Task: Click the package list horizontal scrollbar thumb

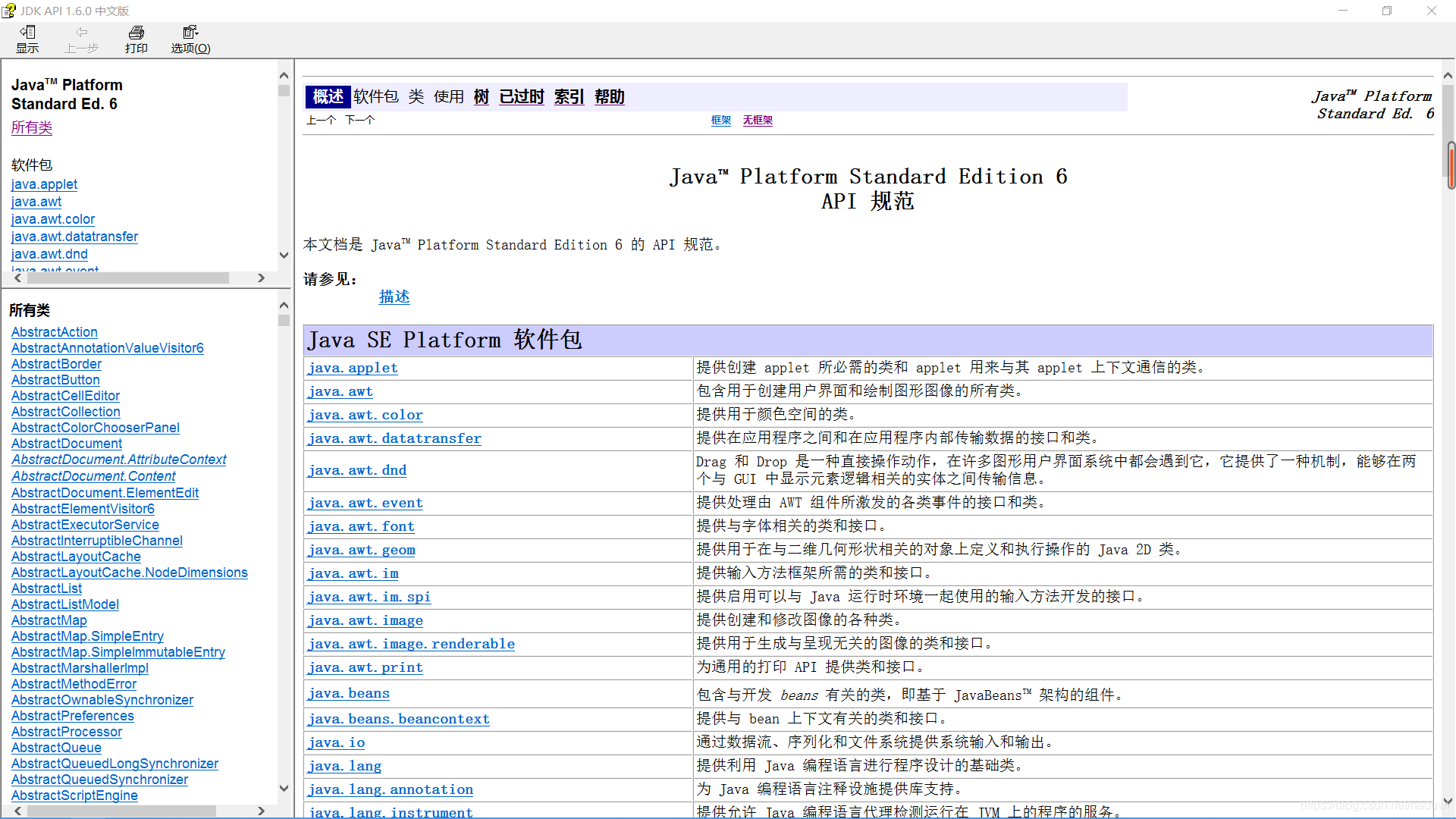Action: [x=128, y=278]
